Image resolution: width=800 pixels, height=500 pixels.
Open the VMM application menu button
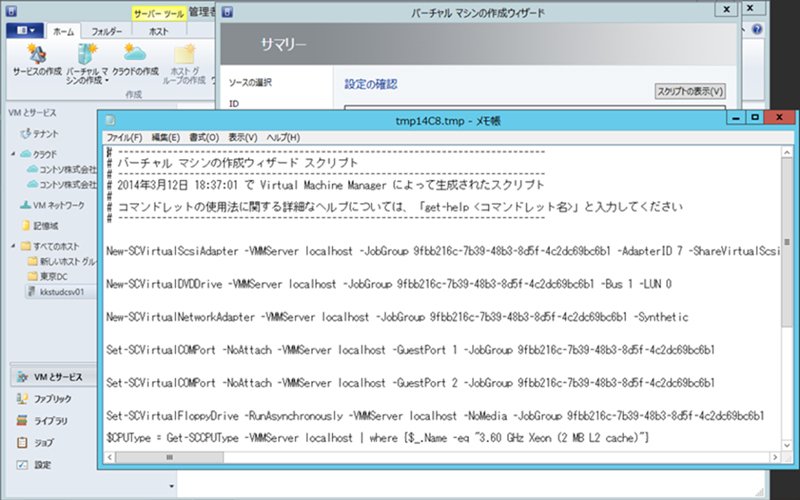[24, 31]
